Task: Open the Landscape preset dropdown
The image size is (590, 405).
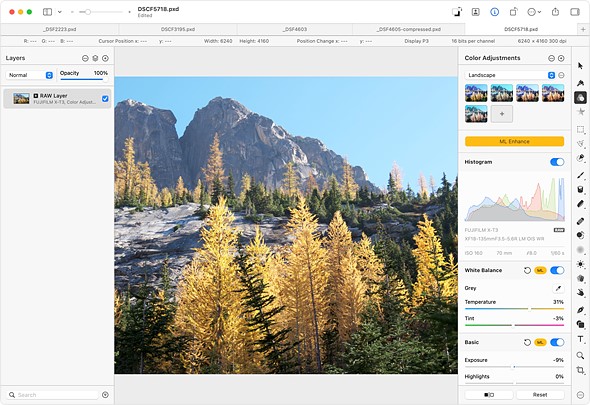Action: pos(510,75)
